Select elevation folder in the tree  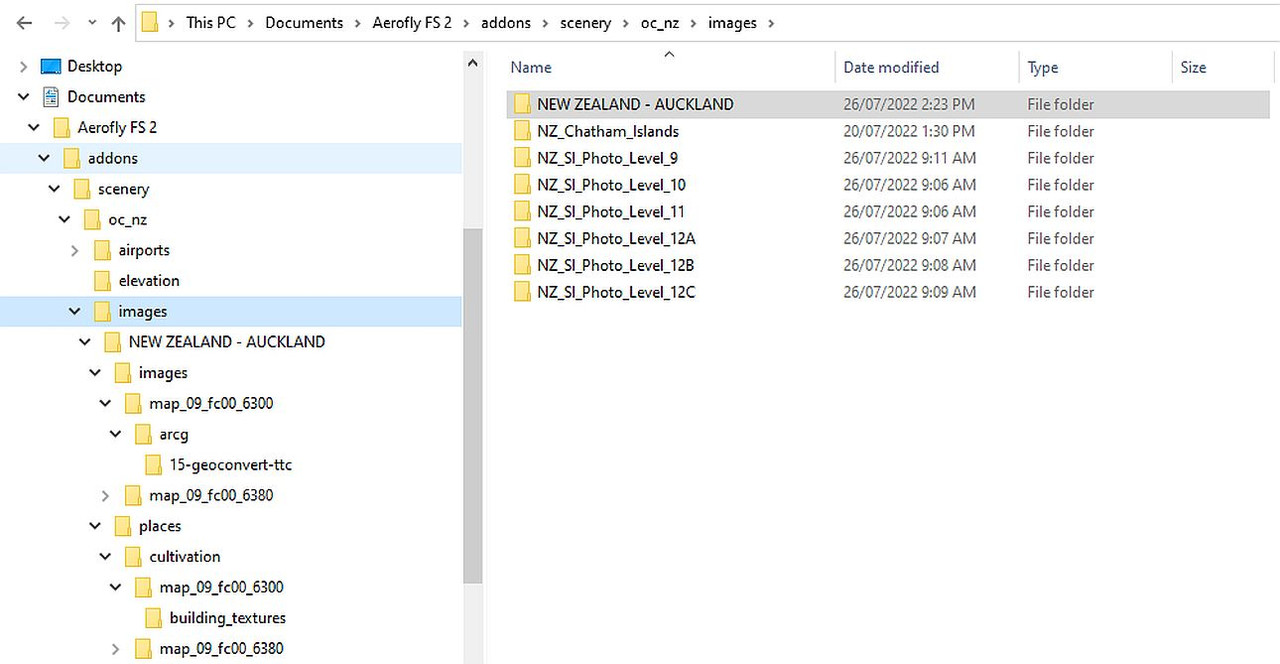coord(149,281)
